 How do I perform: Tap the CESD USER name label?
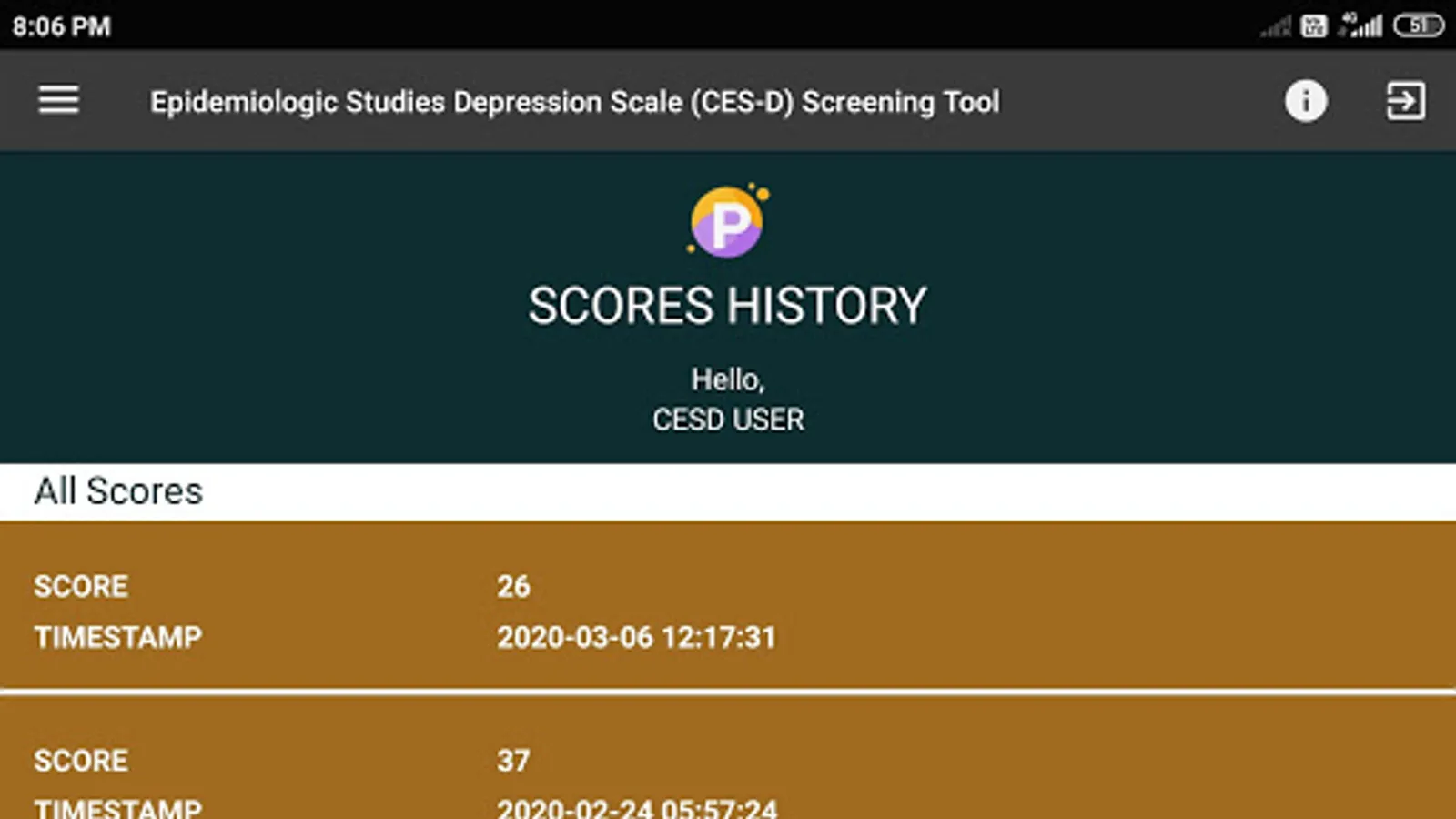[727, 420]
